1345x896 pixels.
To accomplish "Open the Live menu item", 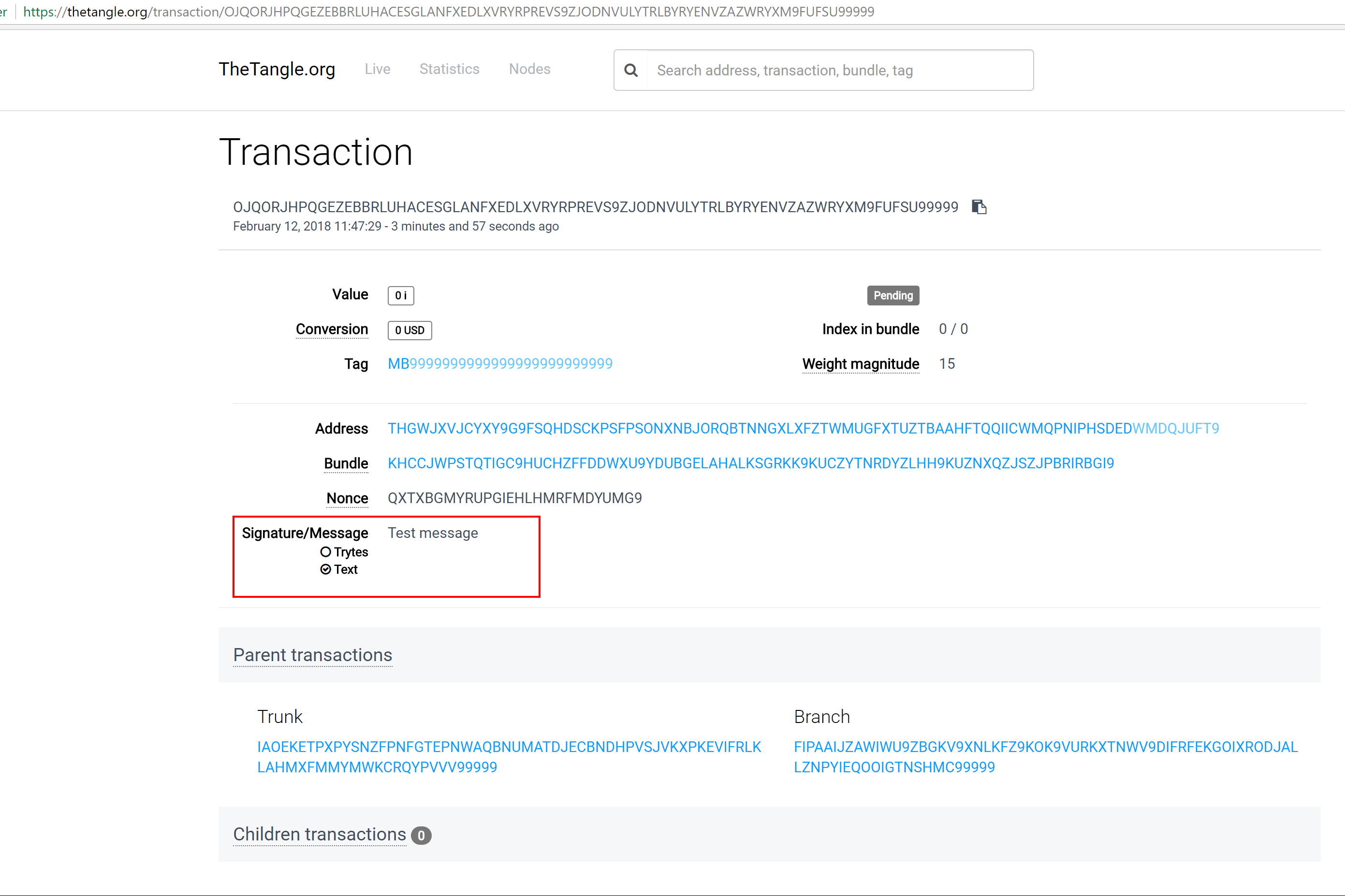I will tap(377, 69).
